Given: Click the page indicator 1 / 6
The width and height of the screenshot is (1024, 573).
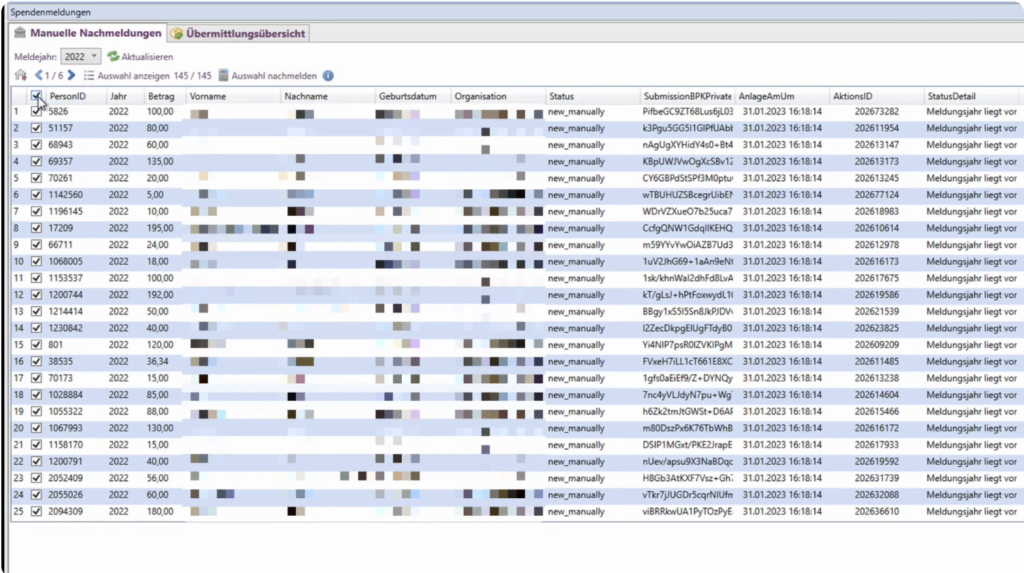Looking at the screenshot, I should [x=54, y=76].
